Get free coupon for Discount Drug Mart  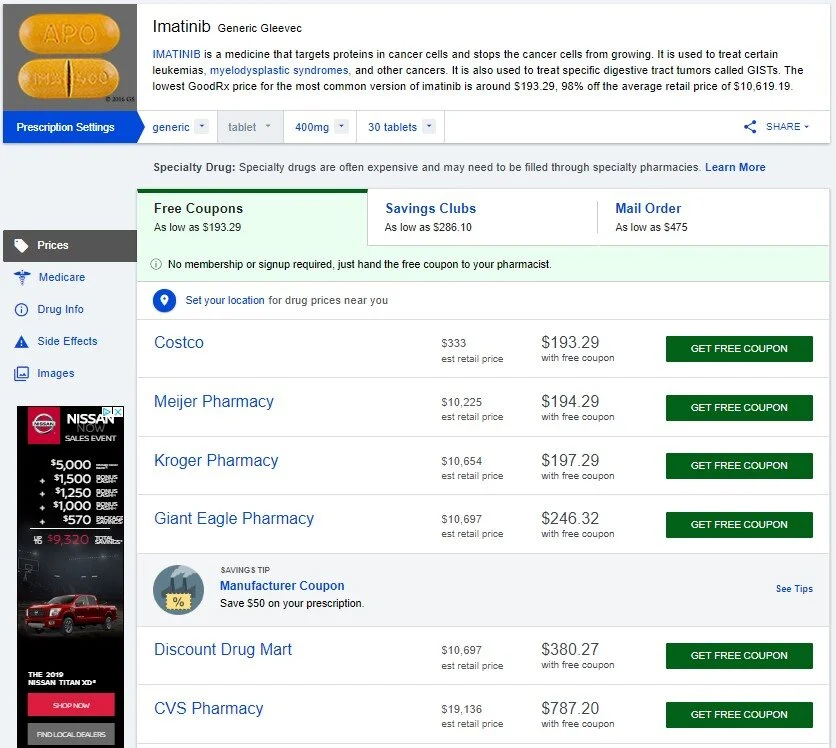(739, 656)
